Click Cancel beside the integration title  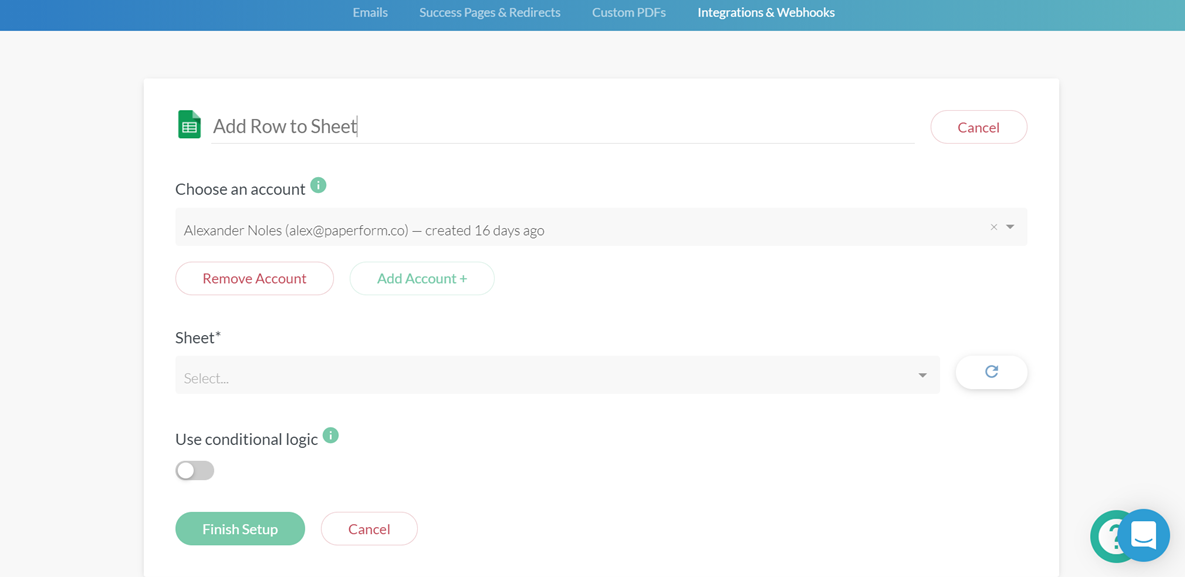[978, 127]
